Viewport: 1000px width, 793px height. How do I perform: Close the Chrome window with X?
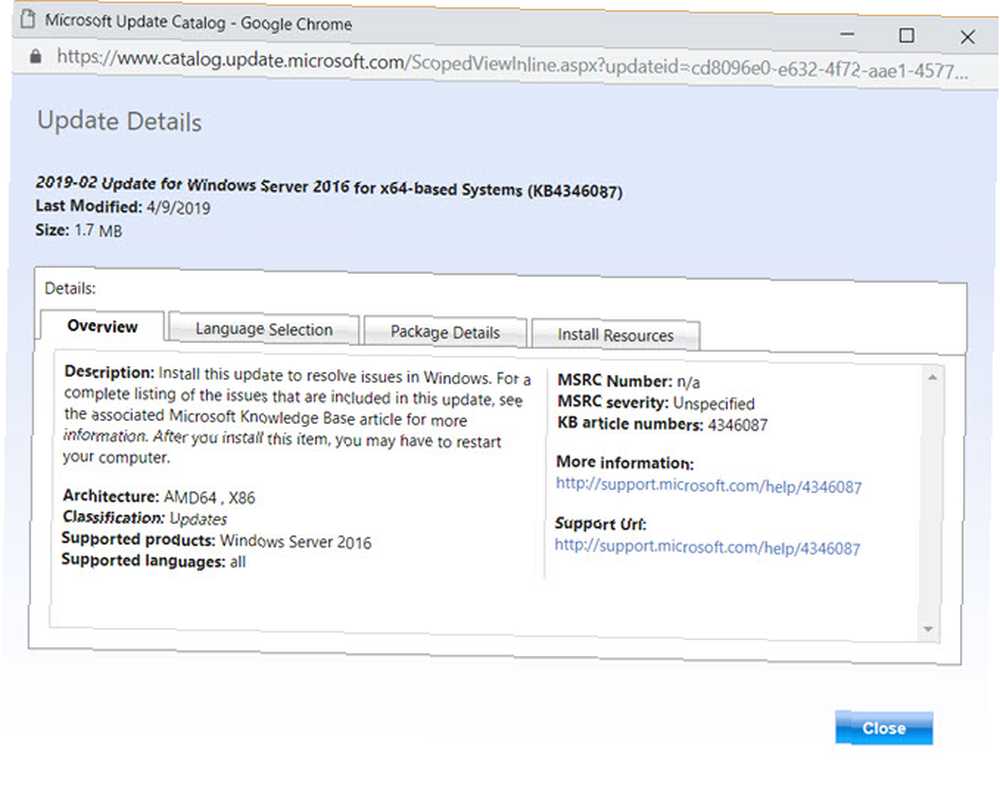(967, 38)
